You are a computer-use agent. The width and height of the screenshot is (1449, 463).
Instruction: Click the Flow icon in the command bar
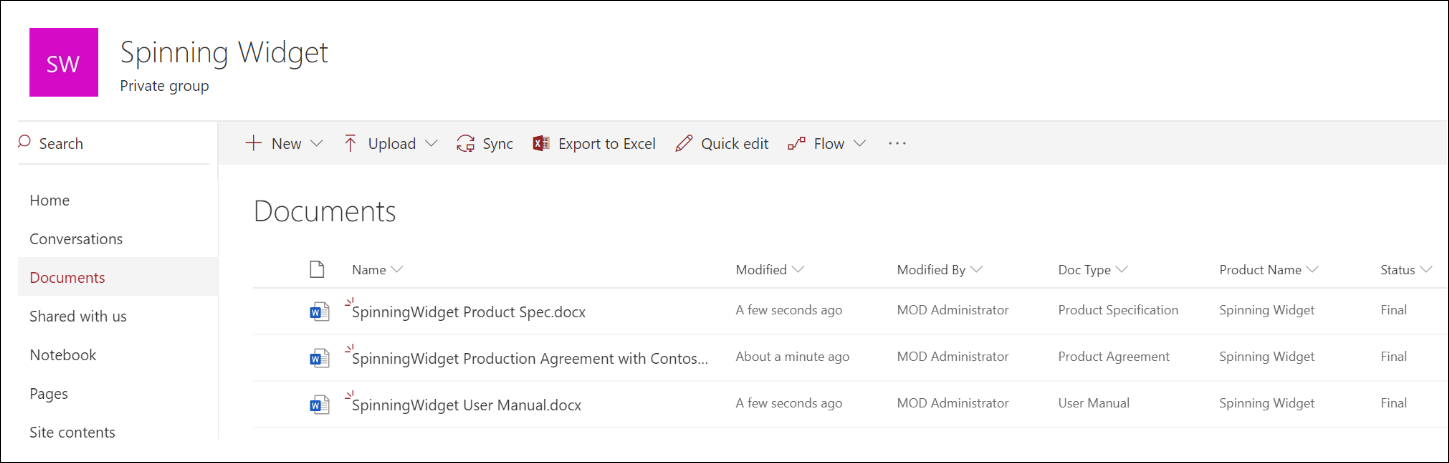(796, 144)
